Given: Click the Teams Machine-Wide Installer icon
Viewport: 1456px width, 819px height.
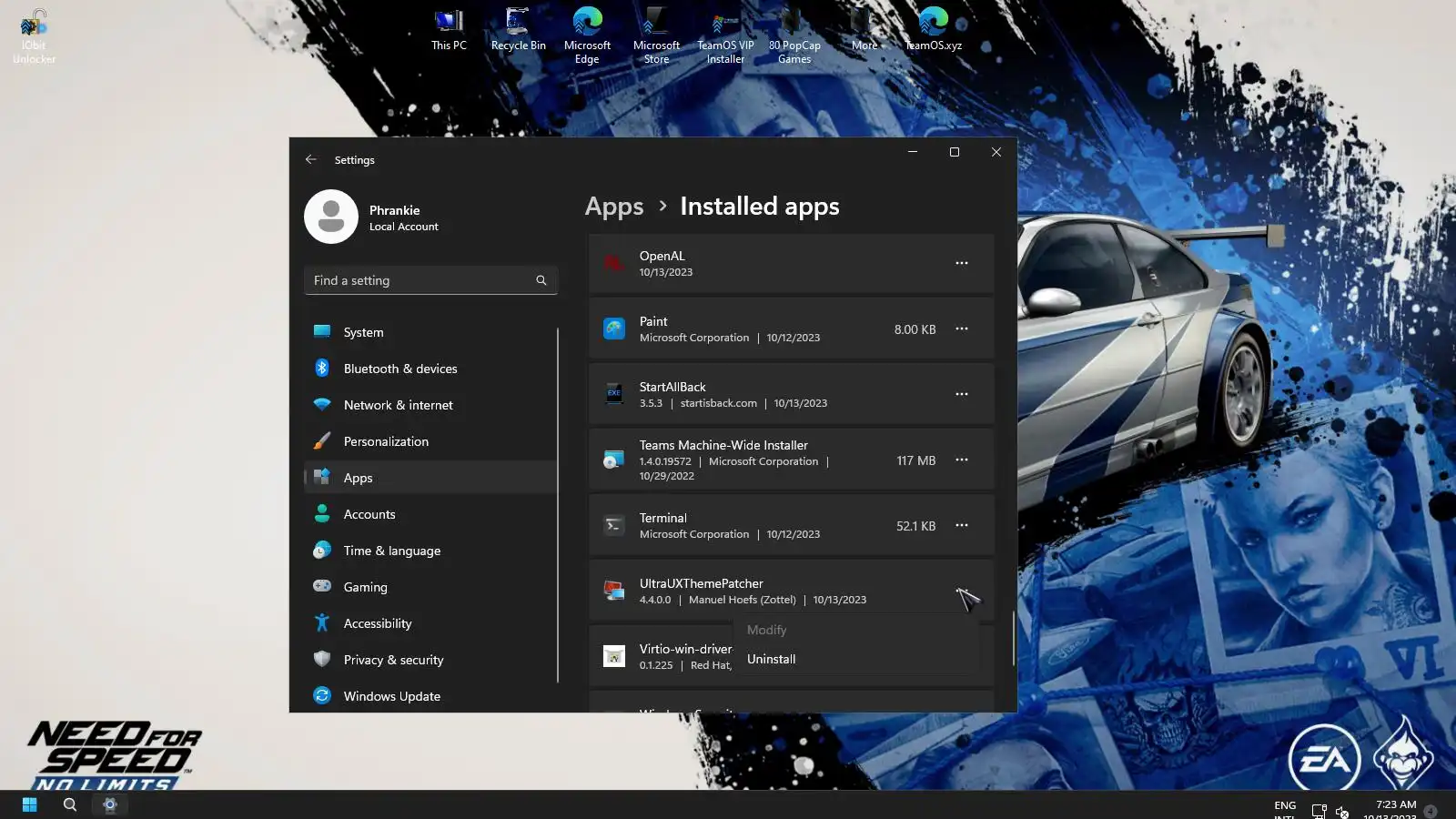Looking at the screenshot, I should pos(614,460).
